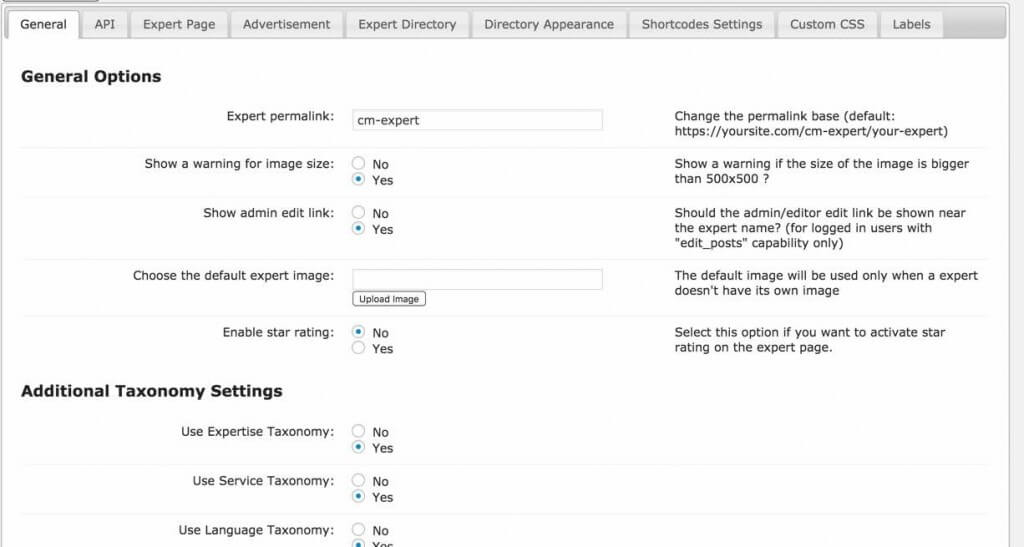Choose Yes for Show admin edit link
The width and height of the screenshot is (1024, 547).
[358, 229]
